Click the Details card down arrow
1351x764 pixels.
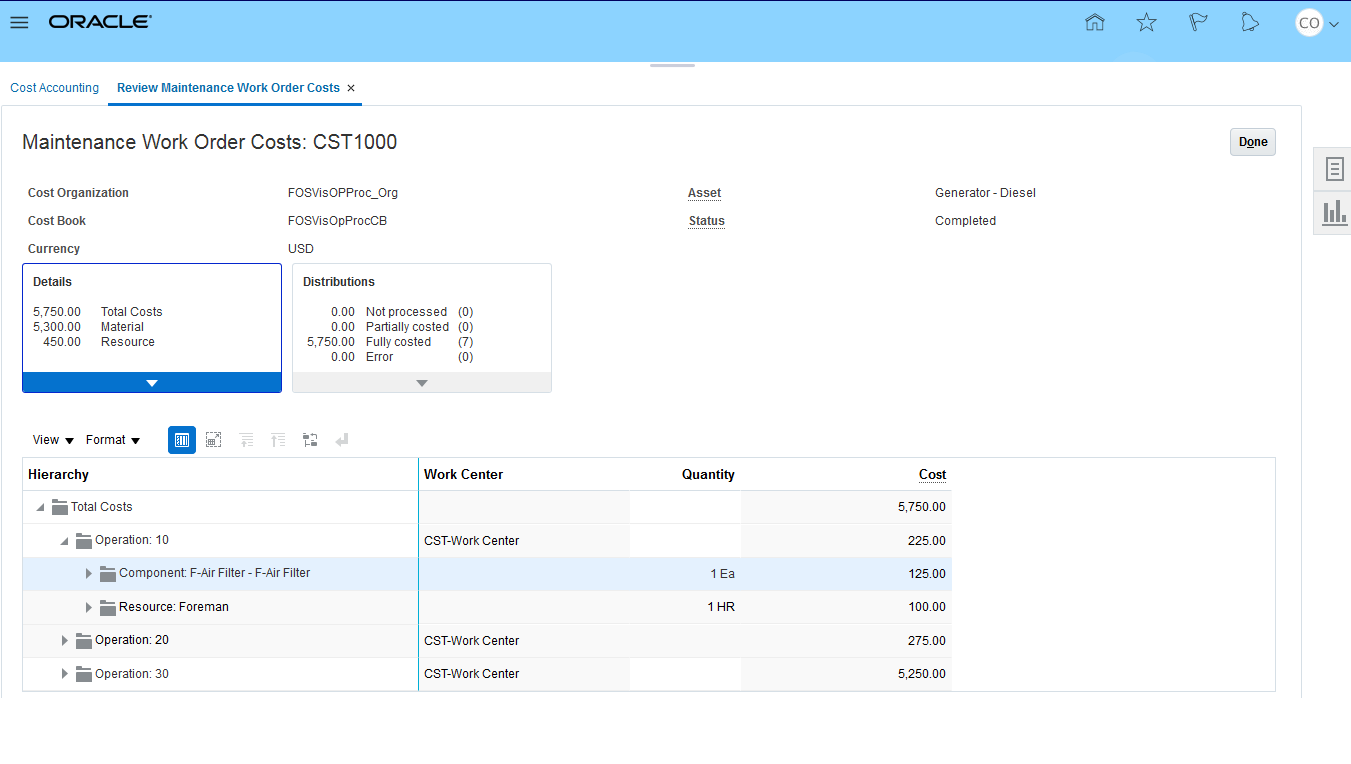152,383
